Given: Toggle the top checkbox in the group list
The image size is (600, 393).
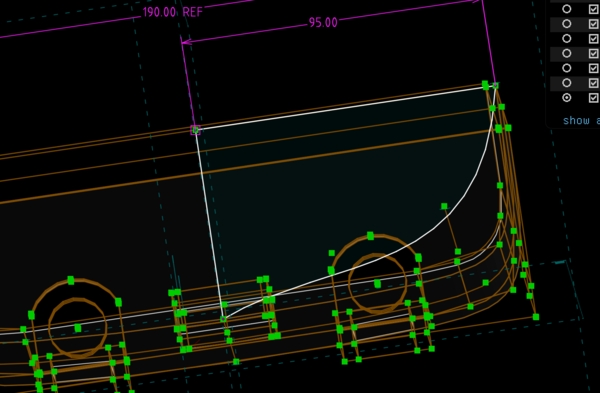Looking at the screenshot, I should pyautogui.click(x=594, y=9).
